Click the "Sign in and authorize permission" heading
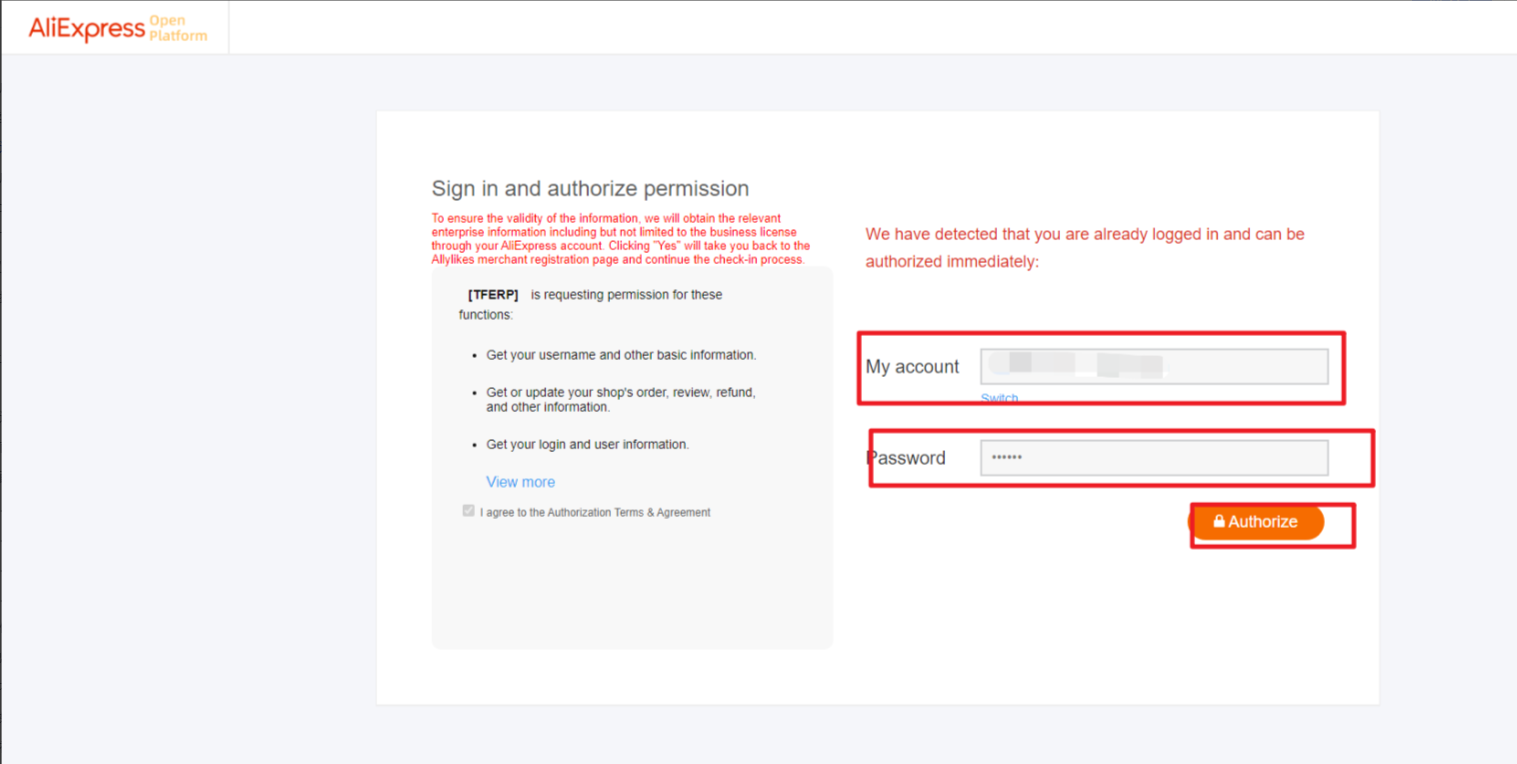Viewport: 1517px width, 764px height. [590, 188]
